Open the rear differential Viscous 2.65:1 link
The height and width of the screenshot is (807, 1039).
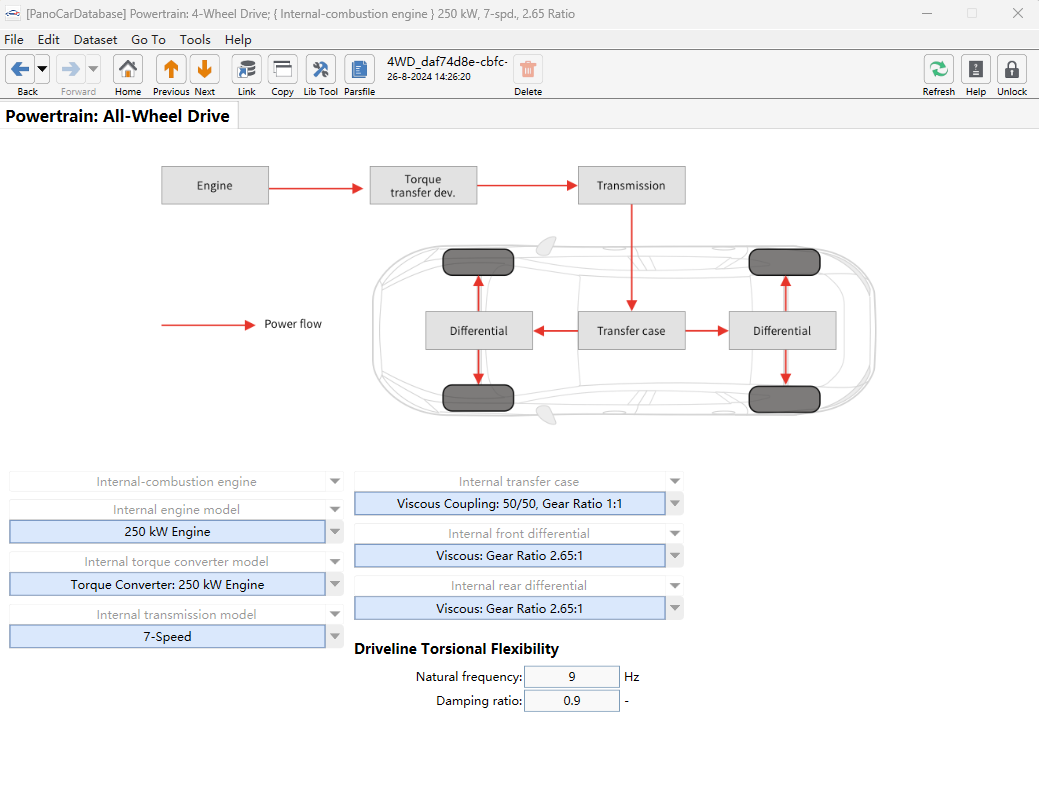click(510, 608)
